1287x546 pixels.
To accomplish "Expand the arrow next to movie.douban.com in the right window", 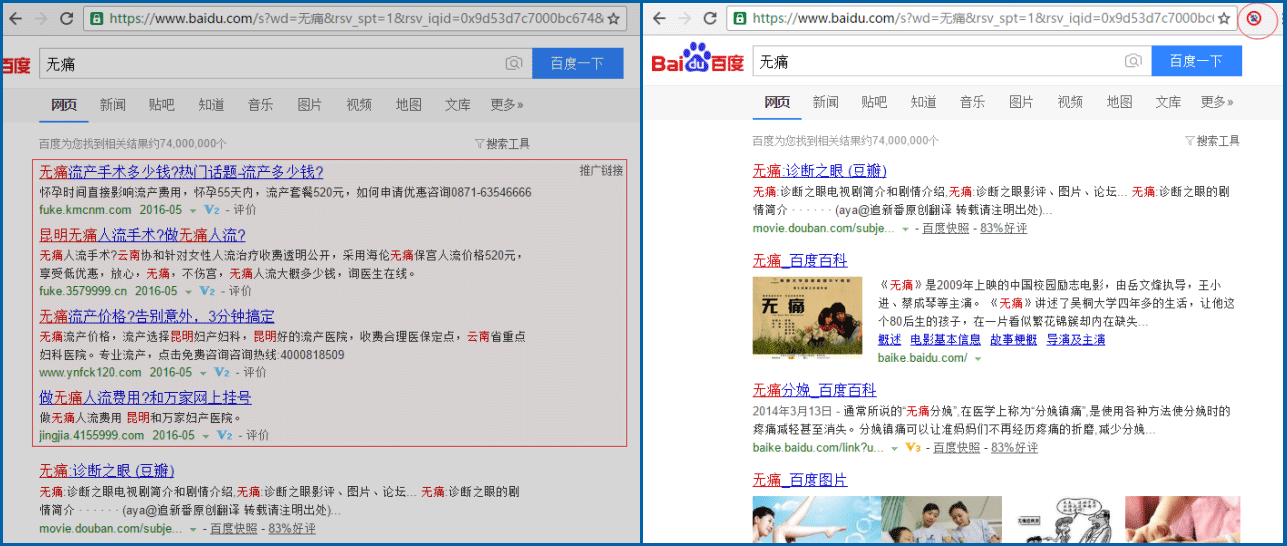I will point(905,229).
